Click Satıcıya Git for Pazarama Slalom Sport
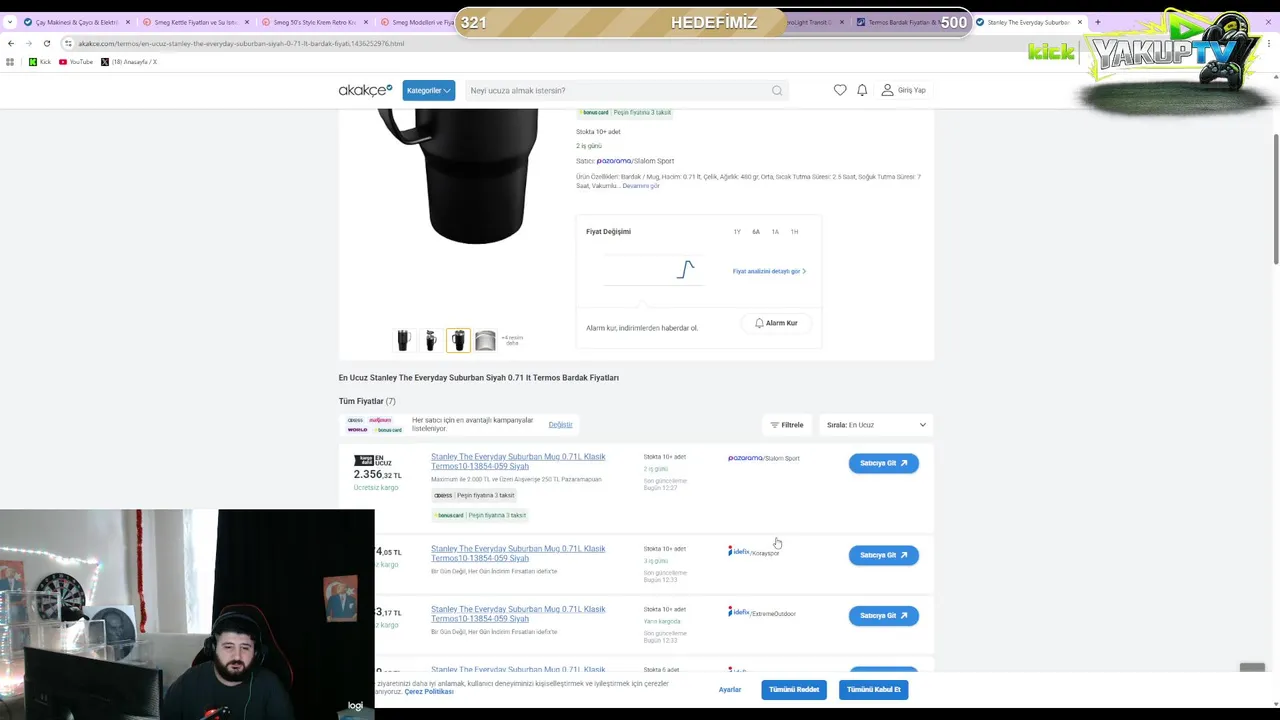 [884, 463]
